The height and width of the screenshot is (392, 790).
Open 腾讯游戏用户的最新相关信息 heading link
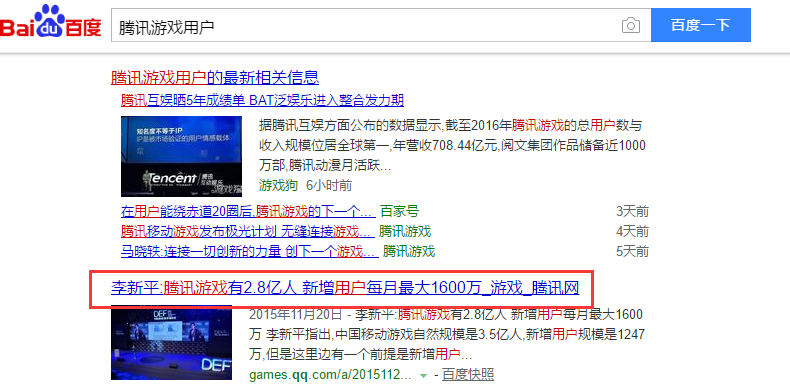215,78
